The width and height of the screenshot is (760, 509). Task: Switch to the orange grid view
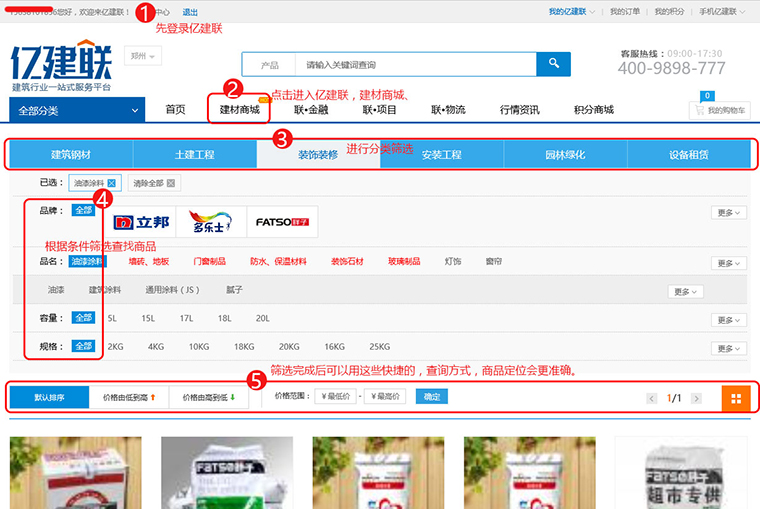736,398
